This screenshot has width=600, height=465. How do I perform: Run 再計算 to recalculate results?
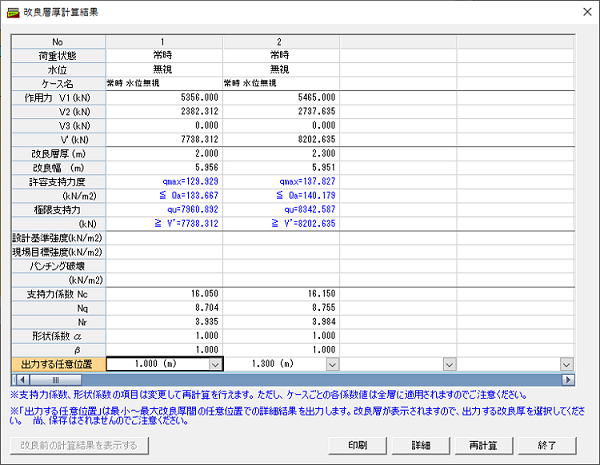tap(485, 444)
